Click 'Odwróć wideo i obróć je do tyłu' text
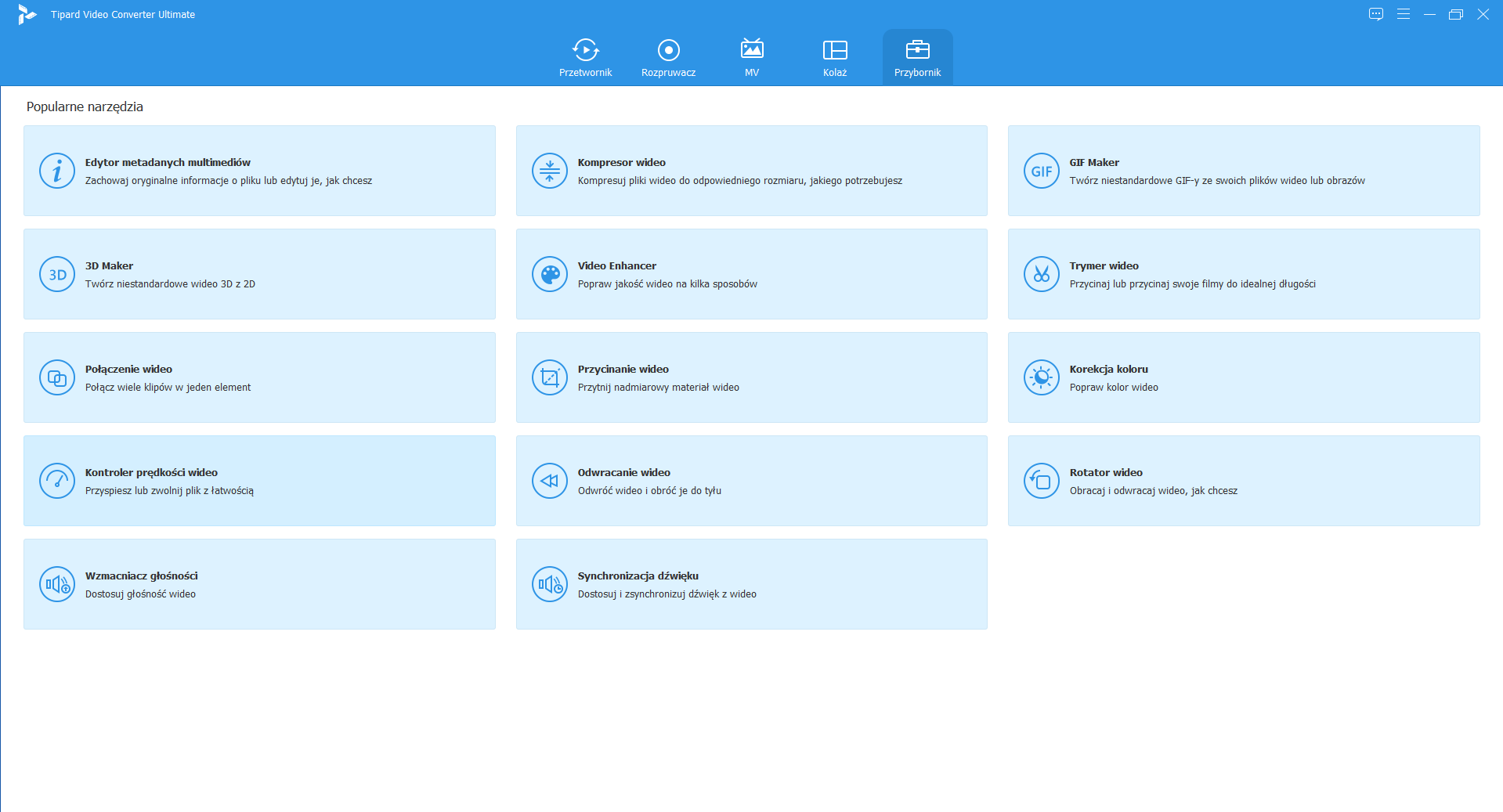 click(649, 491)
